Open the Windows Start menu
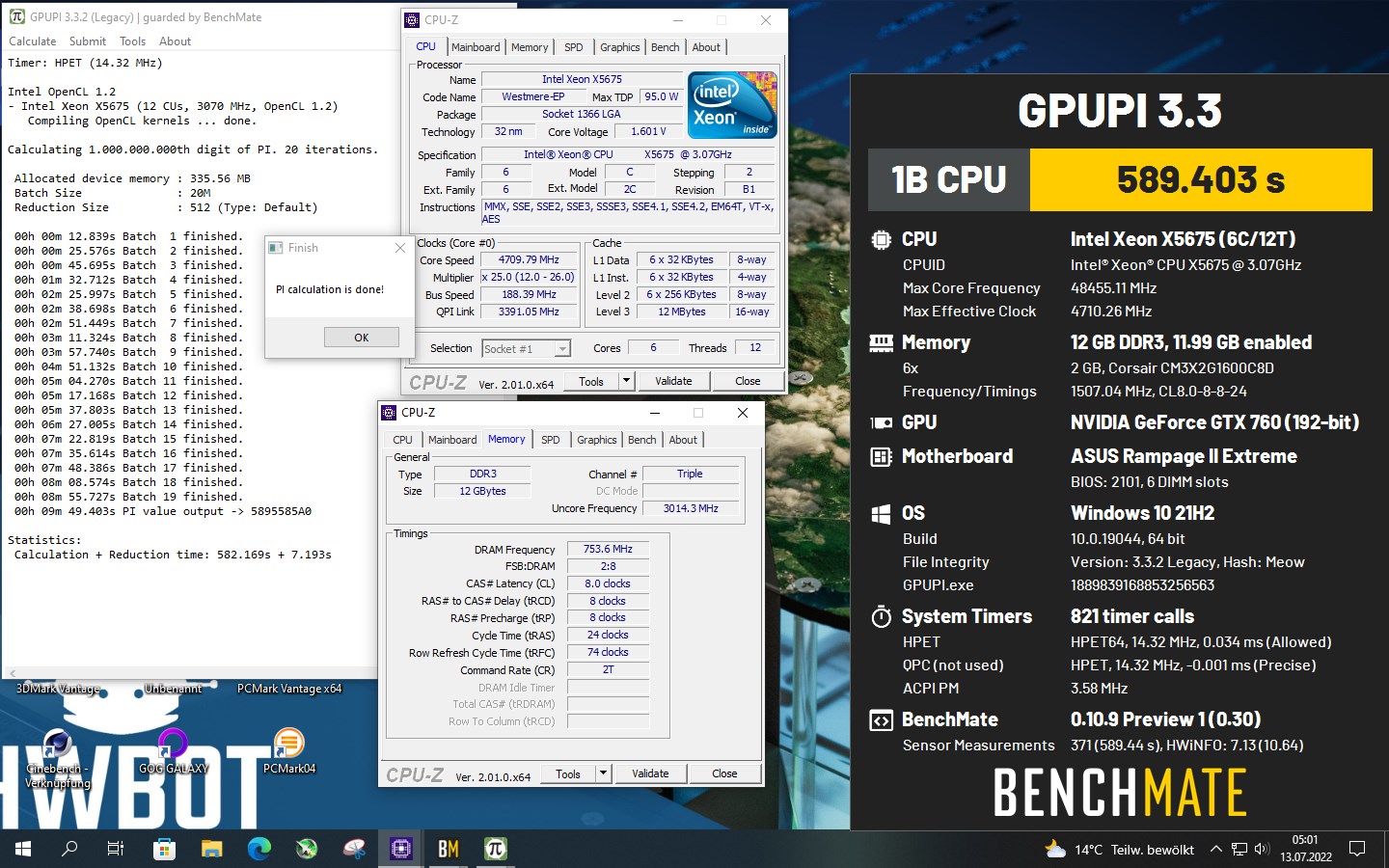This screenshot has height=868, width=1389. click(23, 849)
